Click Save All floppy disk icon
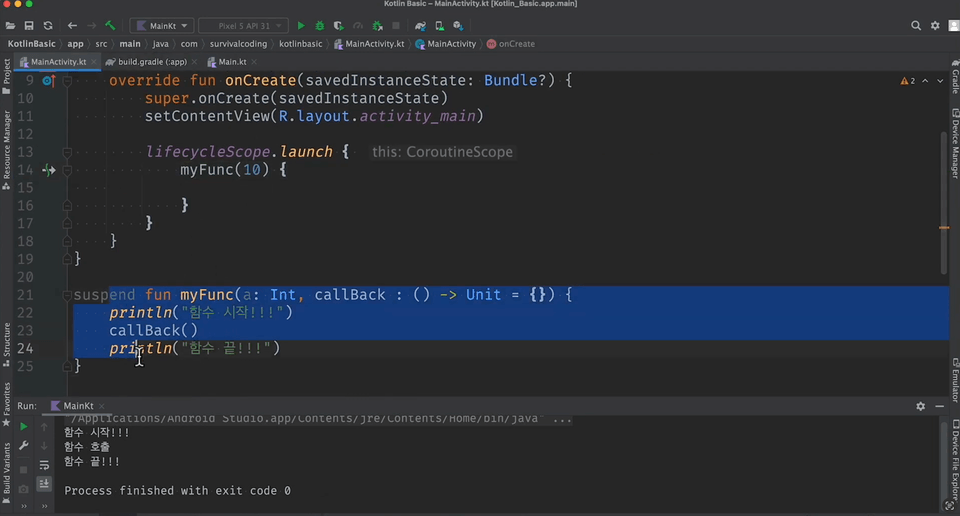 [x=29, y=26]
